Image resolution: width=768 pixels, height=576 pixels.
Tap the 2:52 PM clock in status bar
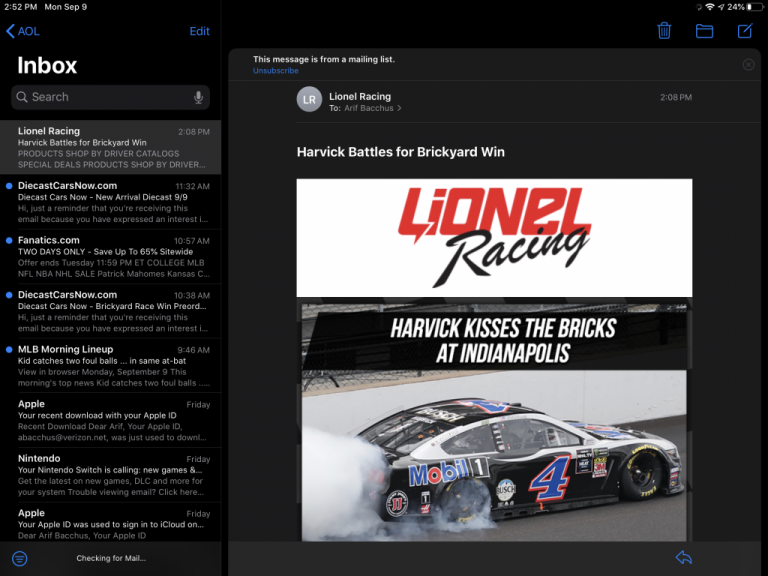click(x=21, y=7)
